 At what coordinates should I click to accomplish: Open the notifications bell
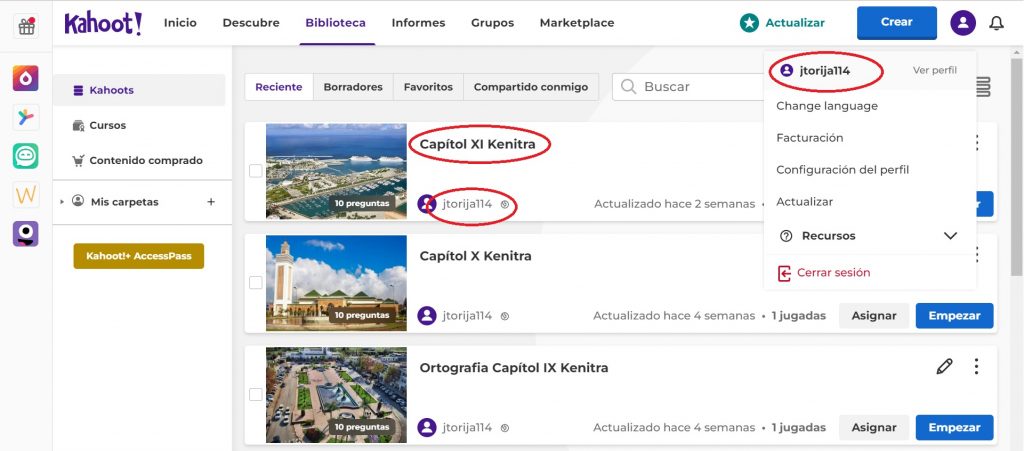tap(996, 23)
